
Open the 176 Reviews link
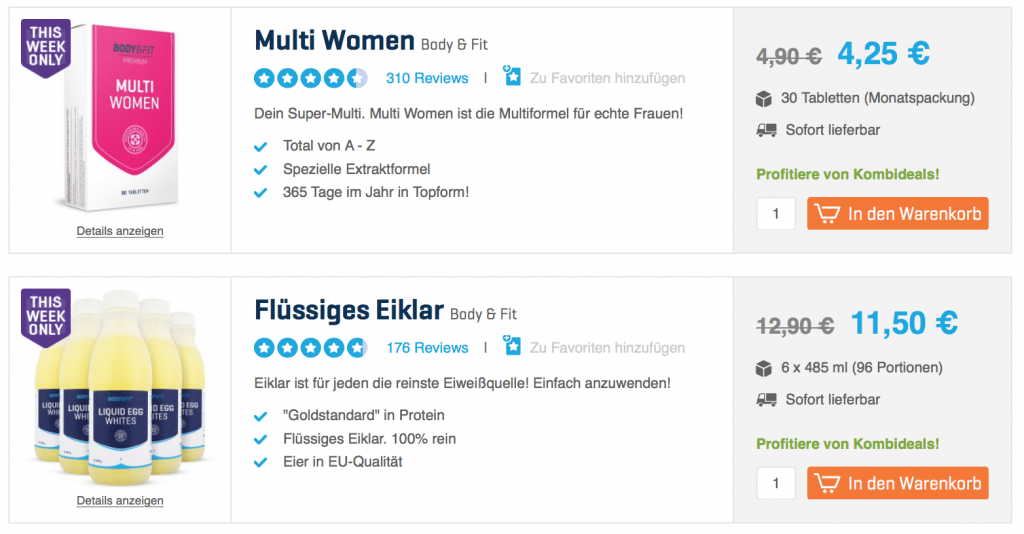(427, 348)
